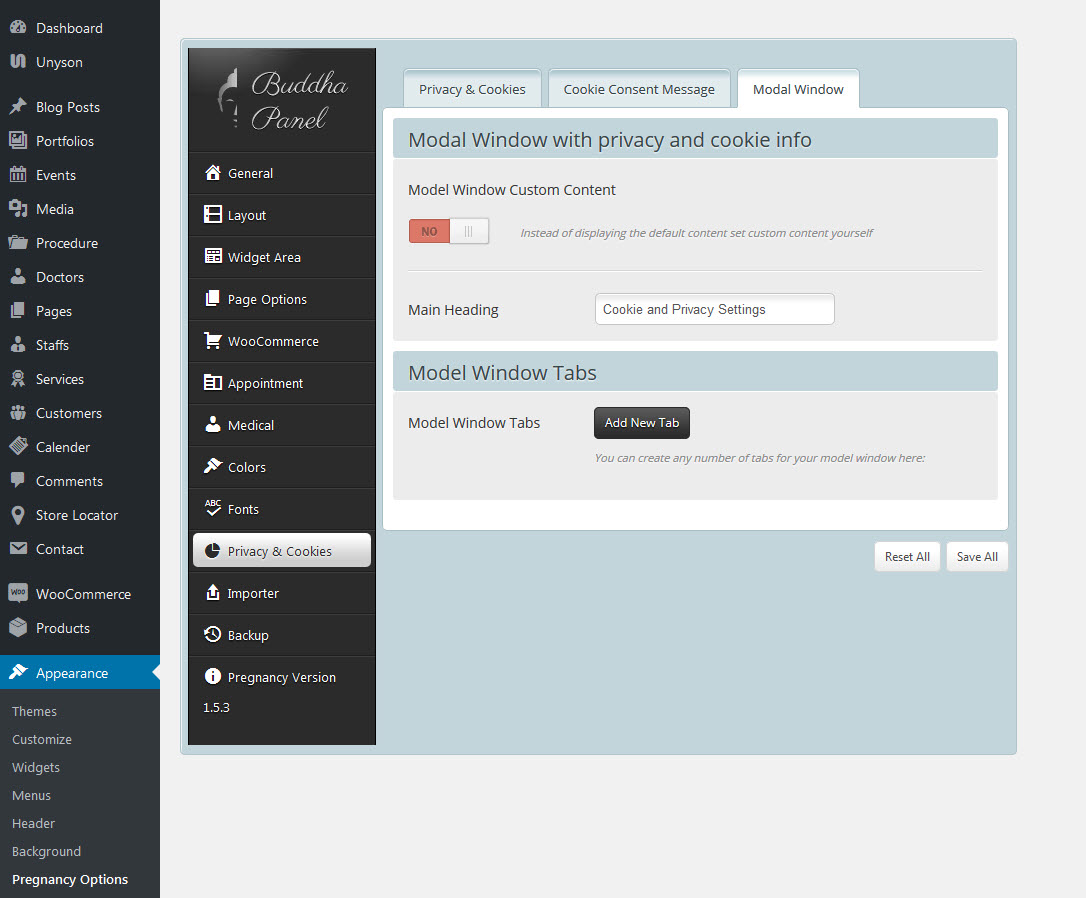
Task: Click the Fonts ABC spellcheck icon
Action: tap(212, 509)
